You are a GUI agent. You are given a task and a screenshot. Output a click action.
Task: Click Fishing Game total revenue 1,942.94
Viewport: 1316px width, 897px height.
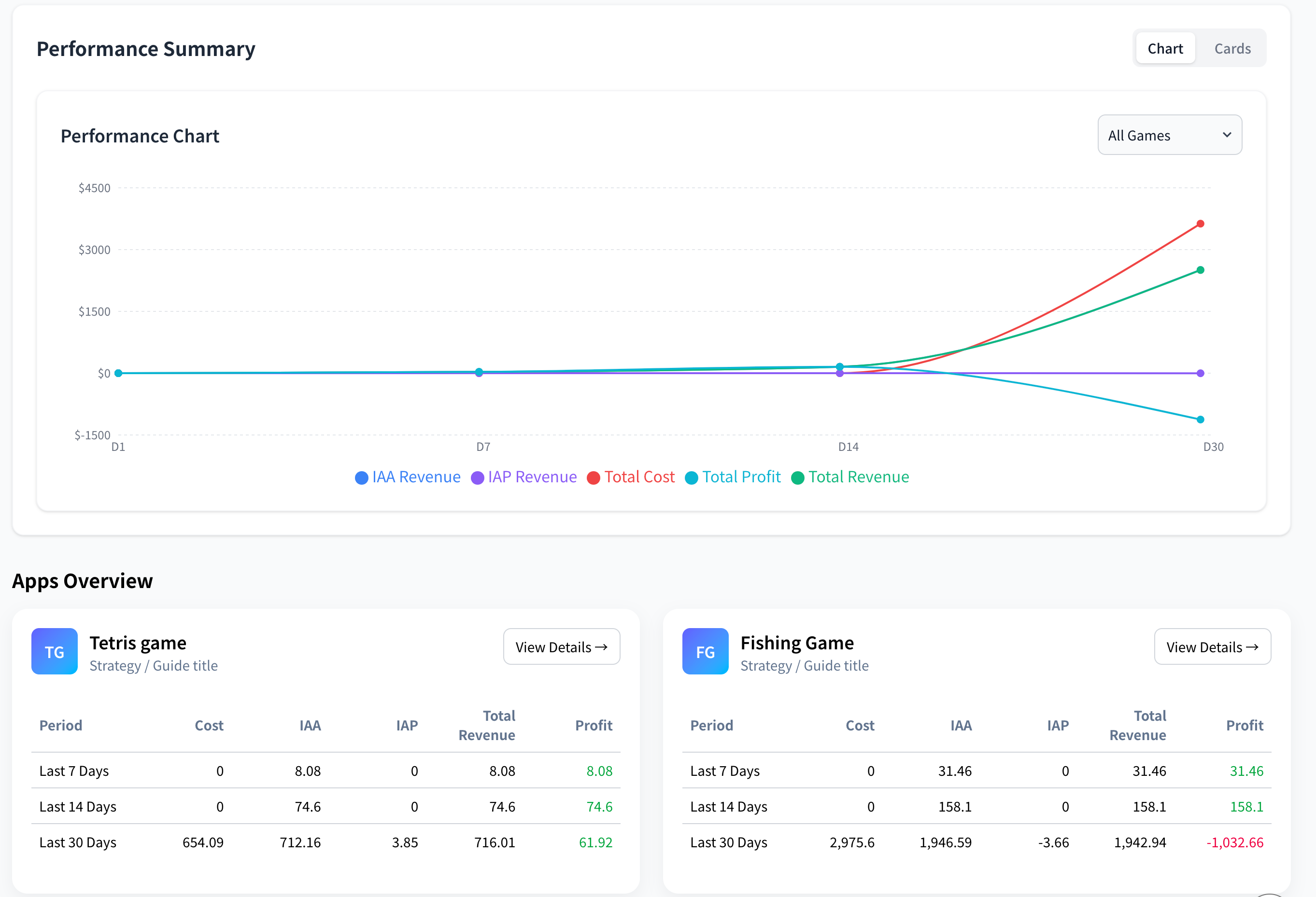[x=1140, y=842]
